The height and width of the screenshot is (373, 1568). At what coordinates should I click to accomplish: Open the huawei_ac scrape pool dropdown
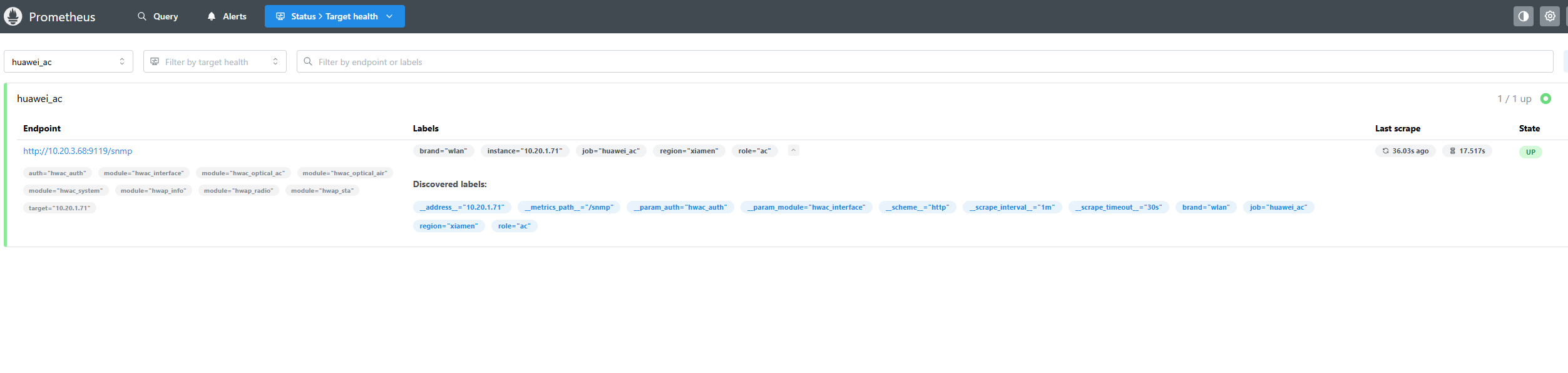(x=68, y=61)
